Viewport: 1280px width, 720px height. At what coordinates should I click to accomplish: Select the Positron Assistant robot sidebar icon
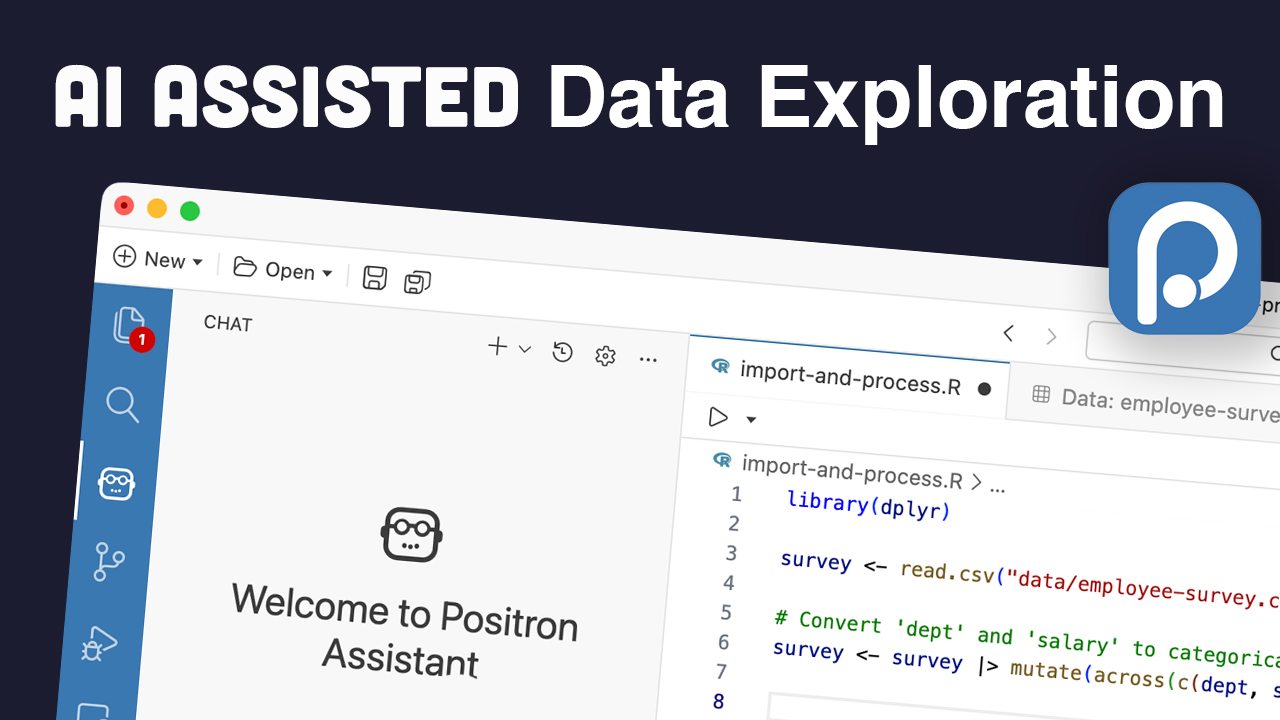[x=116, y=484]
